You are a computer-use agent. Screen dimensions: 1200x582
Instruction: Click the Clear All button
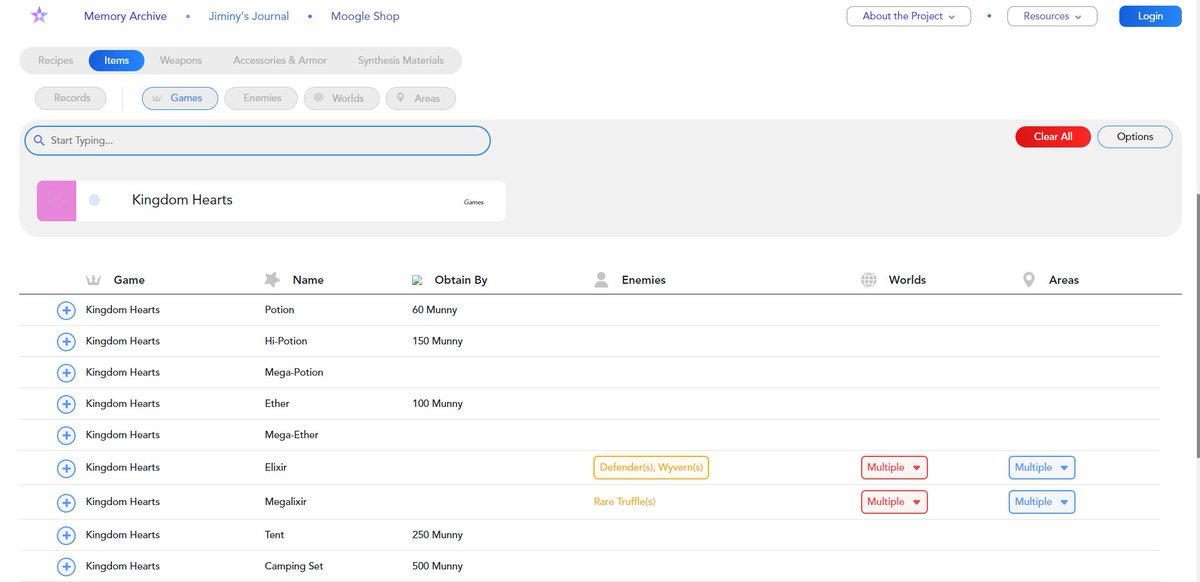(1053, 137)
